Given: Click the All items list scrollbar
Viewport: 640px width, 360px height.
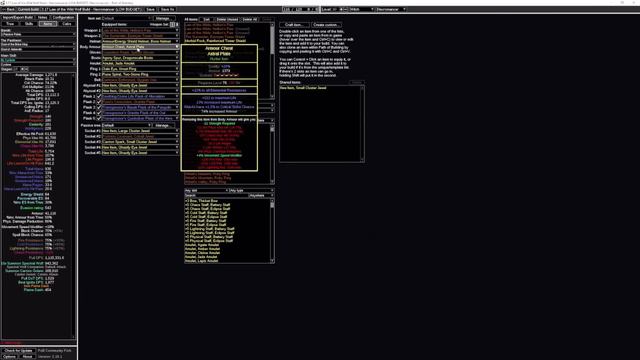Looking at the screenshot, I should (273, 60).
